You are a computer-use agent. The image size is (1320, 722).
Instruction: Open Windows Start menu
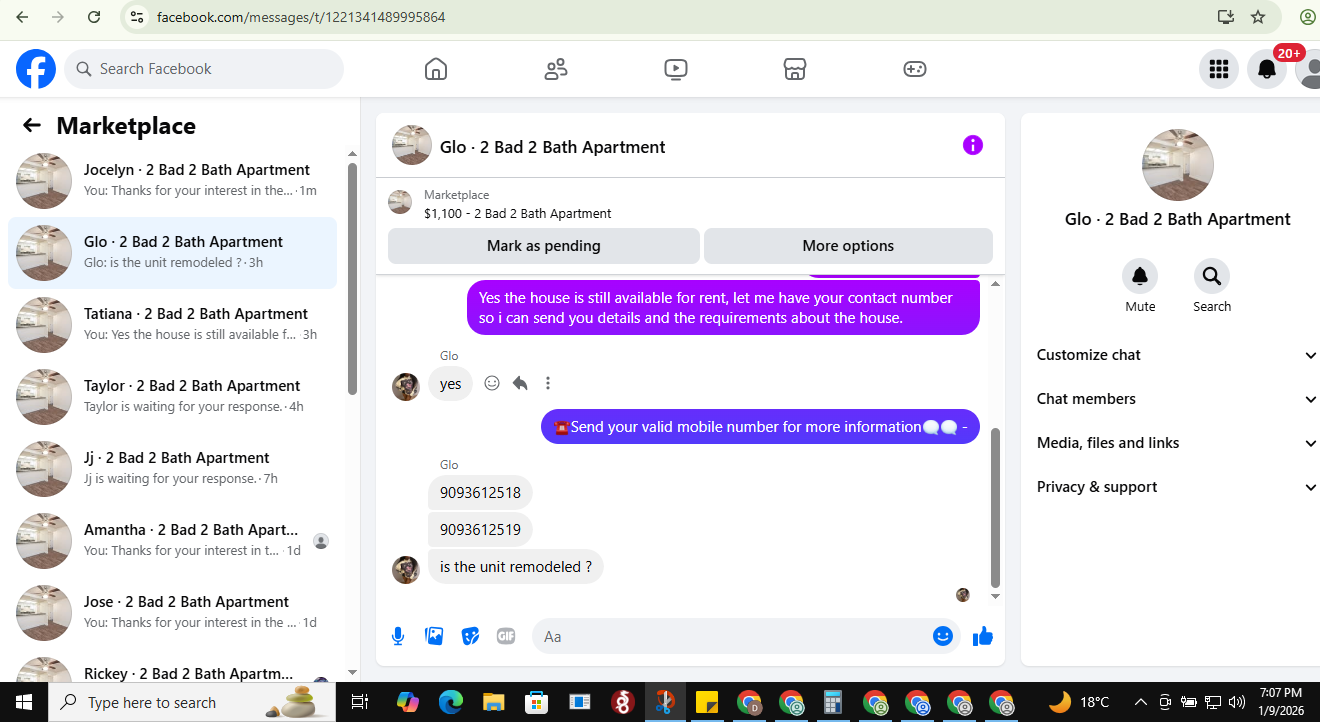tap(23, 702)
